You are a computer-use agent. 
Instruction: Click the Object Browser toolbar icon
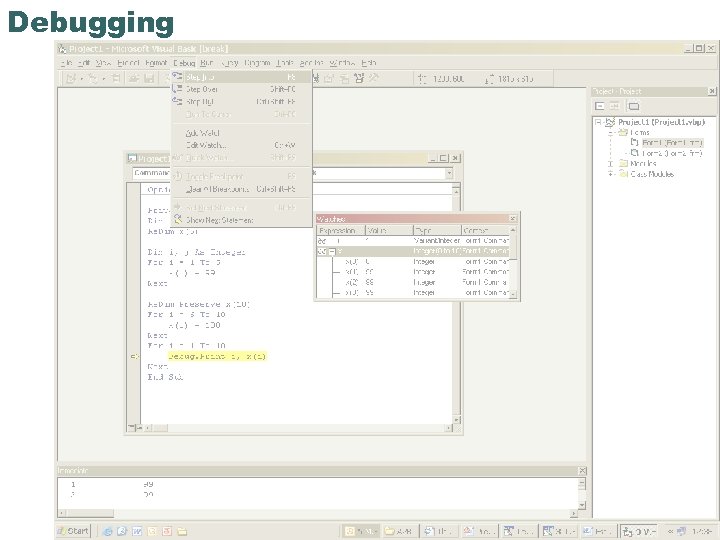359,79
